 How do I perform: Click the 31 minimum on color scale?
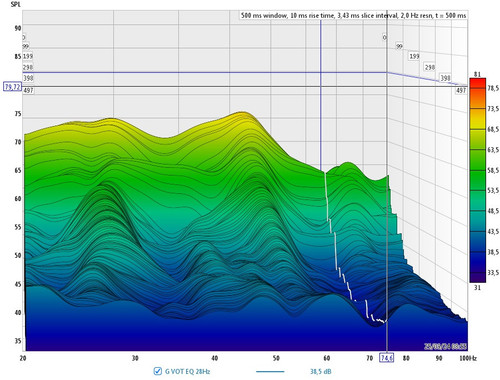[x=477, y=287]
